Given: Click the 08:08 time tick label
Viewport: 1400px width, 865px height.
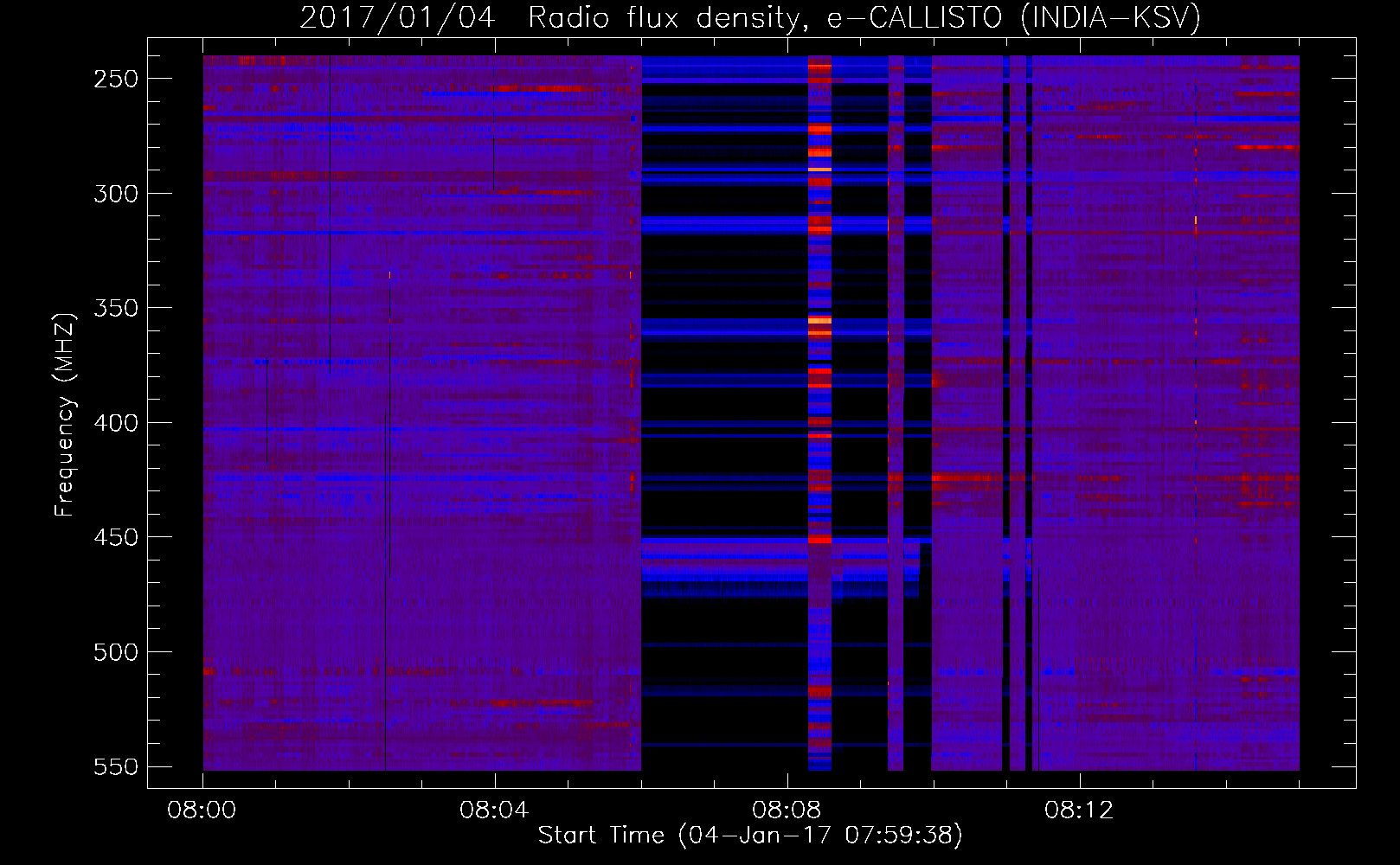Looking at the screenshot, I should pyautogui.click(x=787, y=810).
